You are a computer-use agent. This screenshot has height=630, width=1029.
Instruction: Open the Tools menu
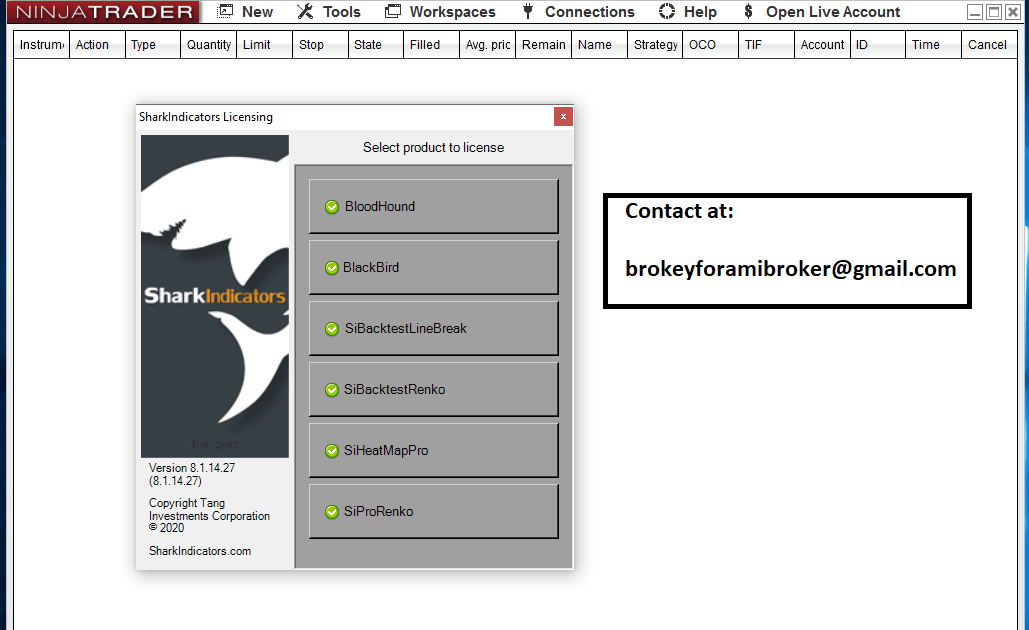point(328,12)
